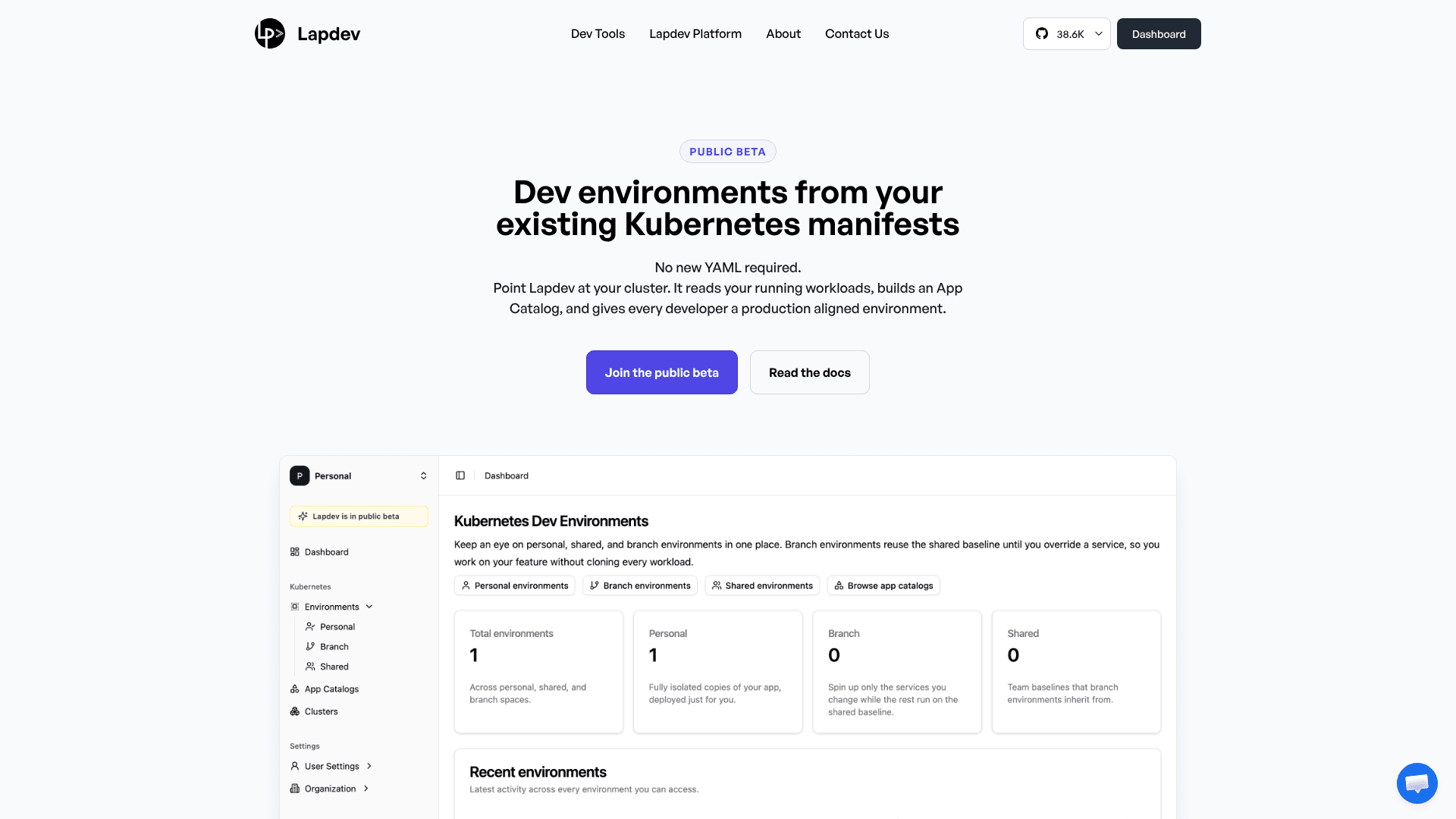Click the User Settings person icon
This screenshot has width=1456, height=819.
point(295,766)
